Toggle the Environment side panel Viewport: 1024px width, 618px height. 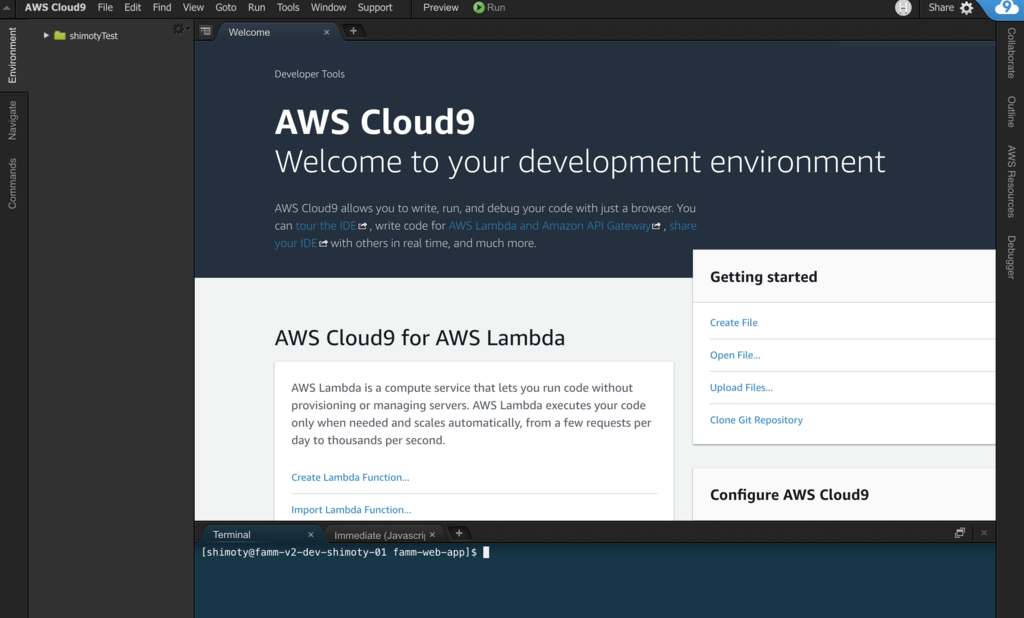(x=13, y=55)
